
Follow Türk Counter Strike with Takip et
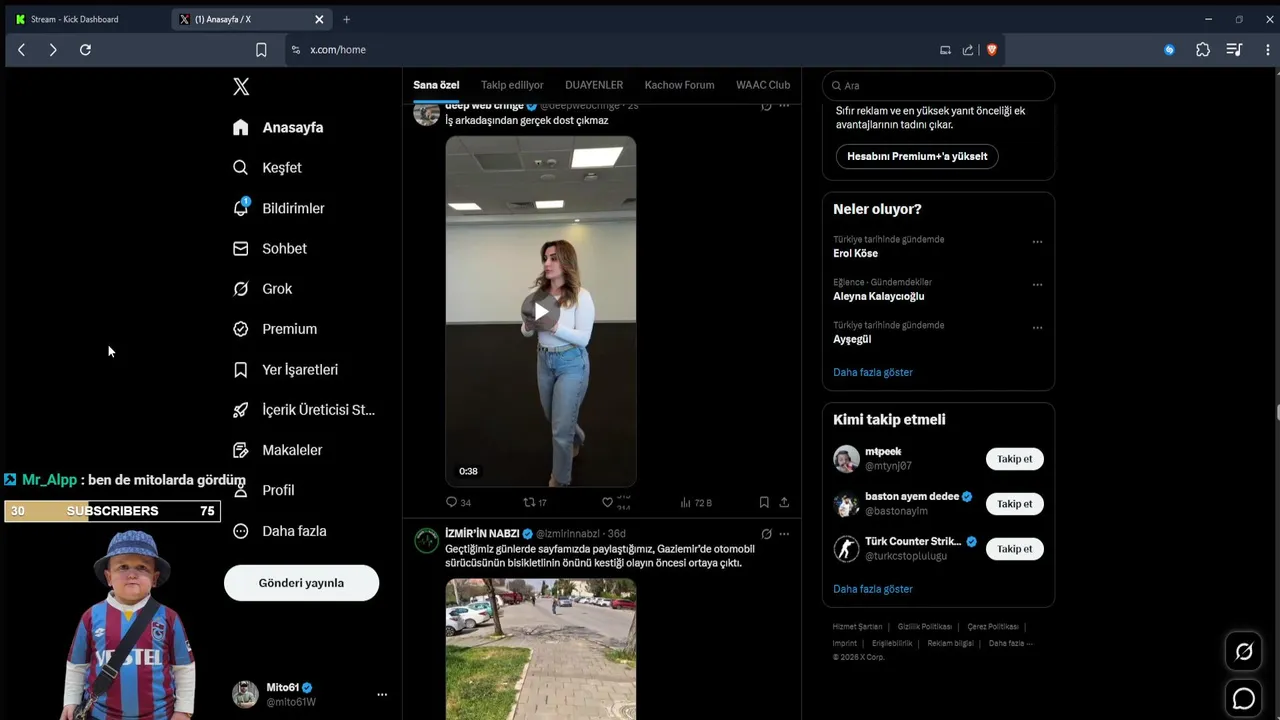[1015, 549]
